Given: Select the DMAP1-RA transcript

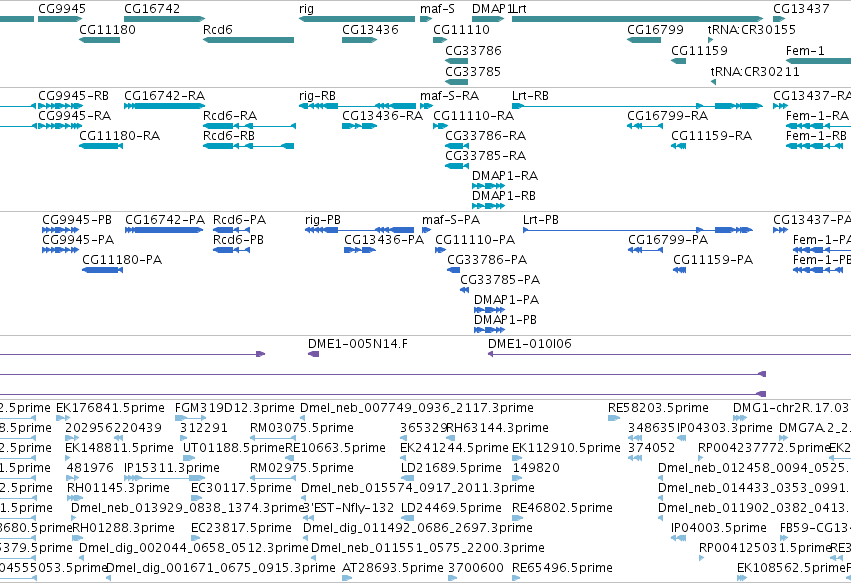Looking at the screenshot, I should [x=488, y=186].
